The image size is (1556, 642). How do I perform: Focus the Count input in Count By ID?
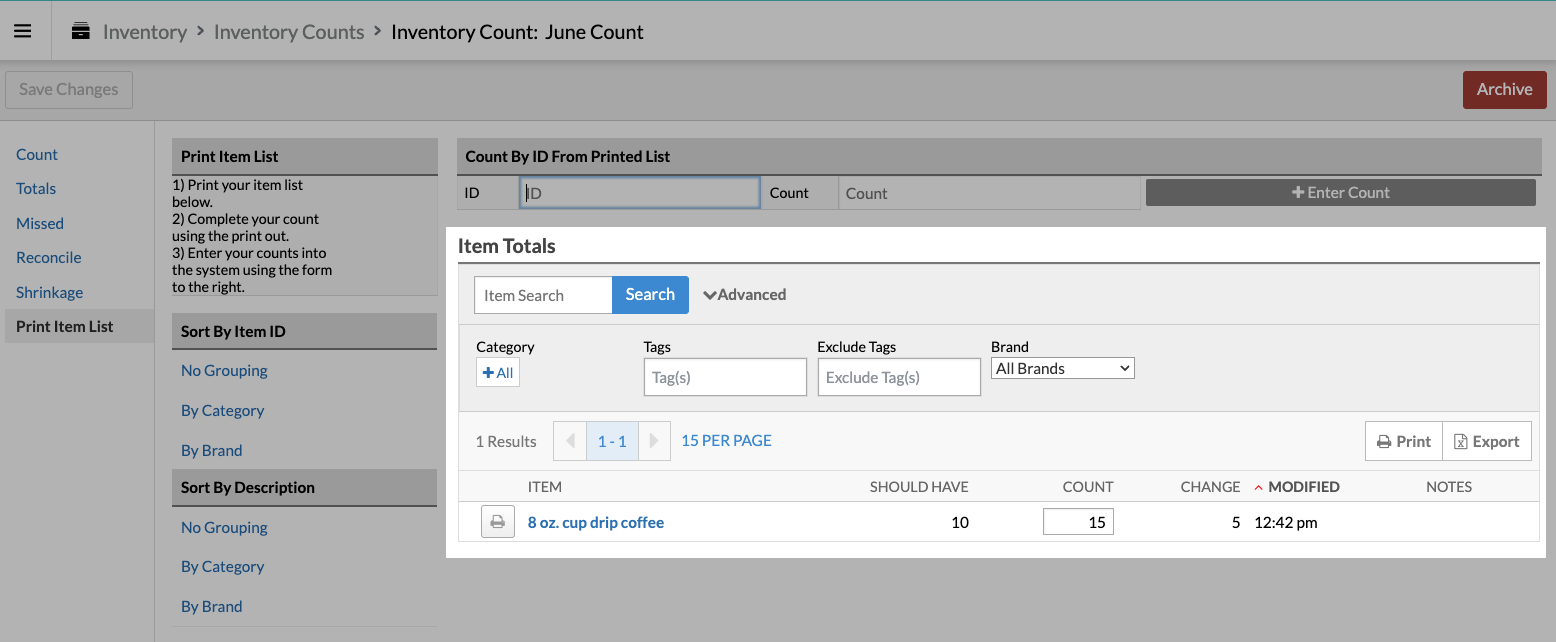[x=989, y=193]
